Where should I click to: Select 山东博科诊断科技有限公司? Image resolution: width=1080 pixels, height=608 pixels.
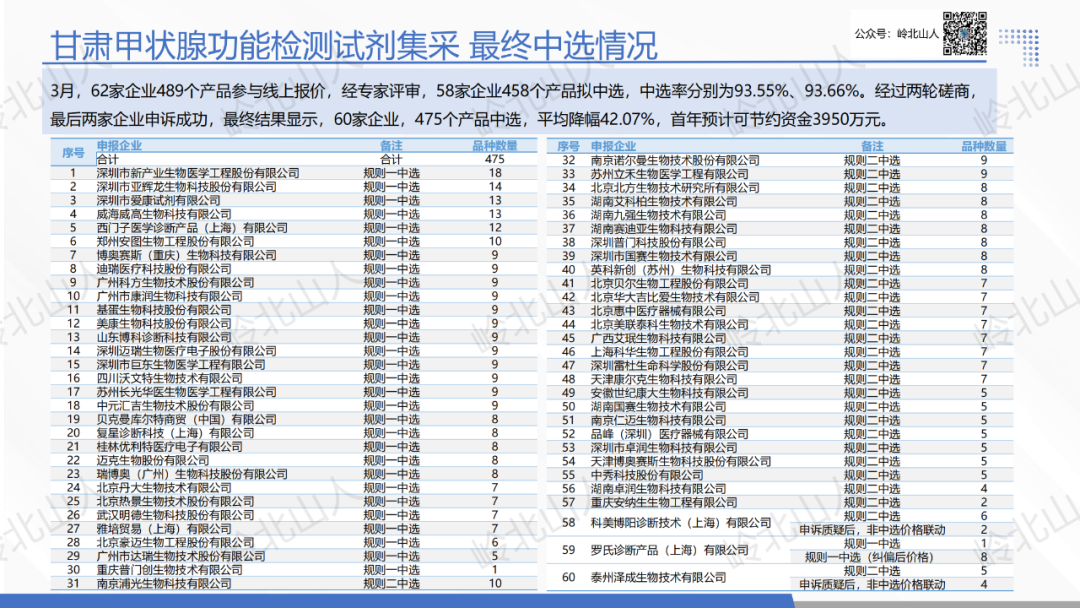click(x=164, y=337)
